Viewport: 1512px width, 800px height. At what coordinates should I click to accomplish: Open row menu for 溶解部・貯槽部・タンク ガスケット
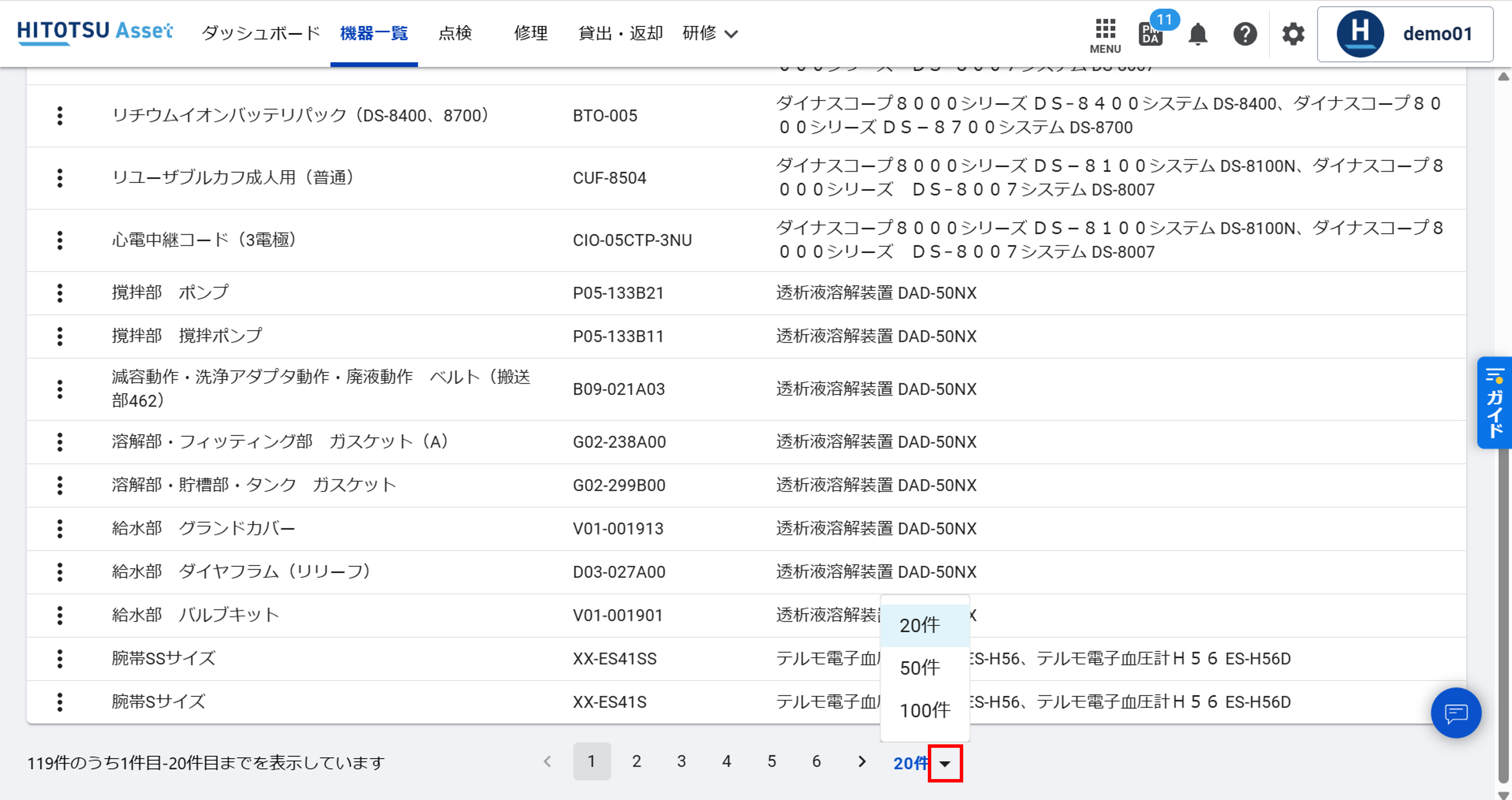59,485
